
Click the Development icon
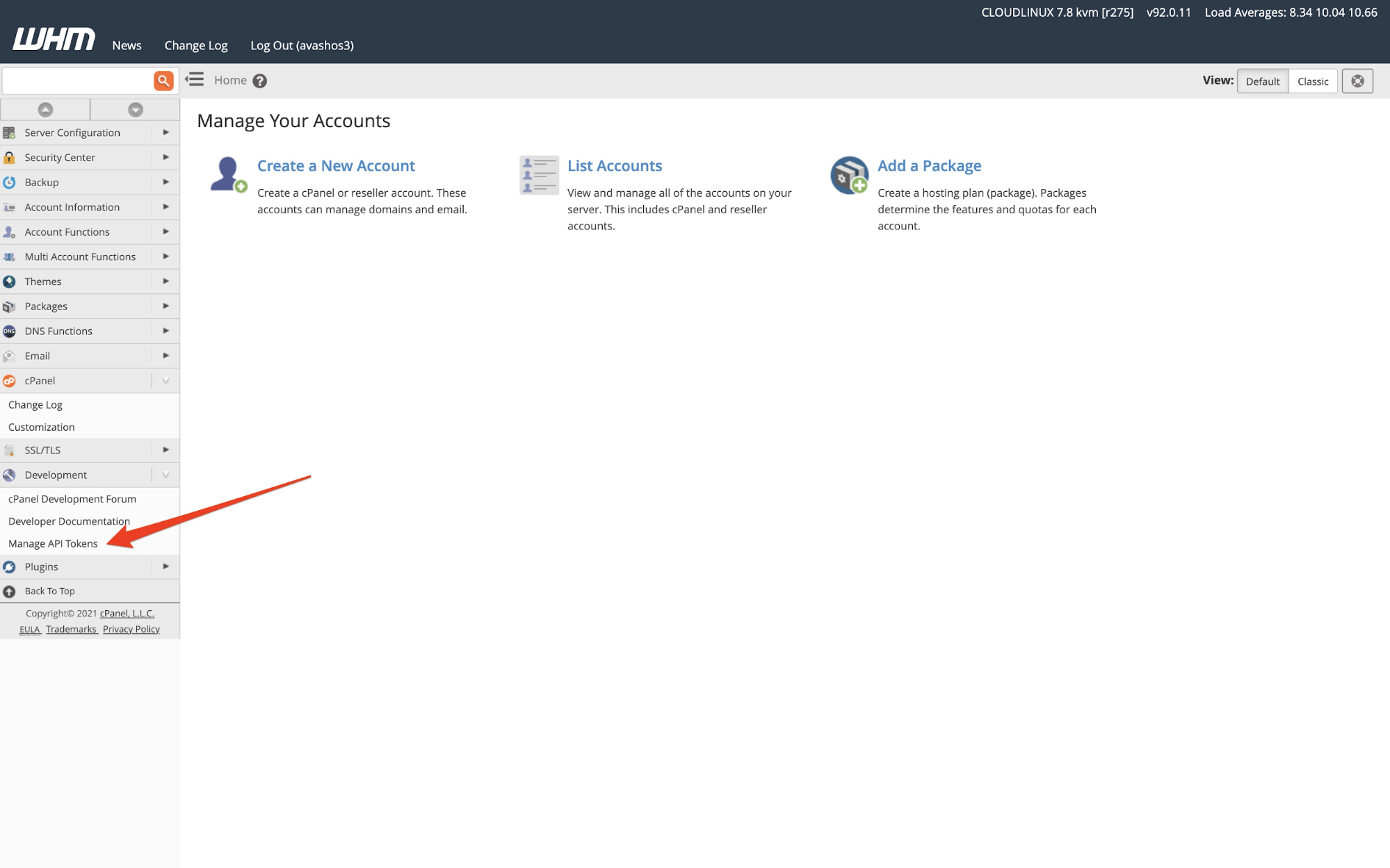tap(9, 475)
